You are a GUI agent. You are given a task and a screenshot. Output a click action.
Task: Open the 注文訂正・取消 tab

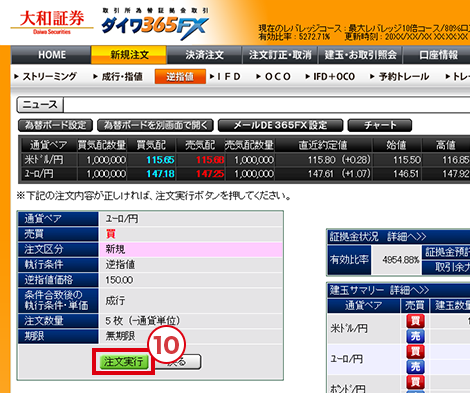(x=280, y=55)
